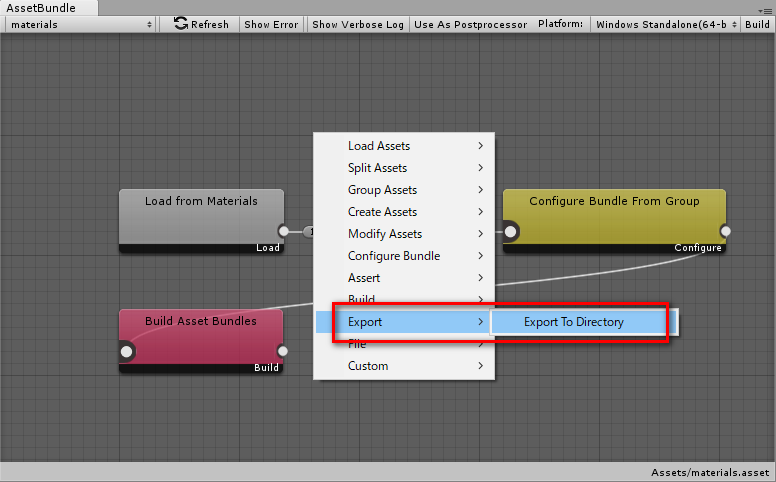Viewport: 776px width, 482px height.
Task: Click input port of Configure Bundle node
Action: pyautogui.click(x=510, y=231)
